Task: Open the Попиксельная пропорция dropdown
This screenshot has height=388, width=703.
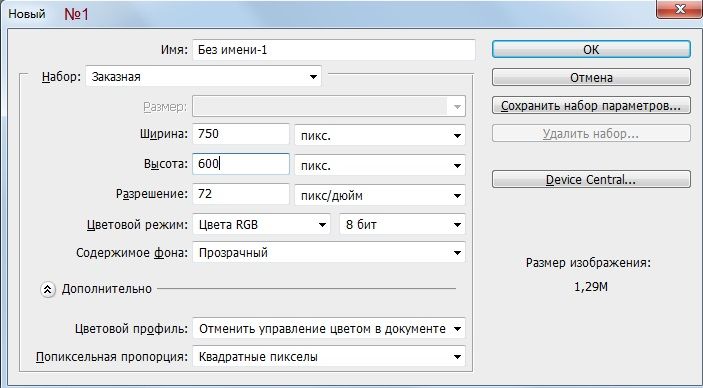Action: tap(329, 357)
